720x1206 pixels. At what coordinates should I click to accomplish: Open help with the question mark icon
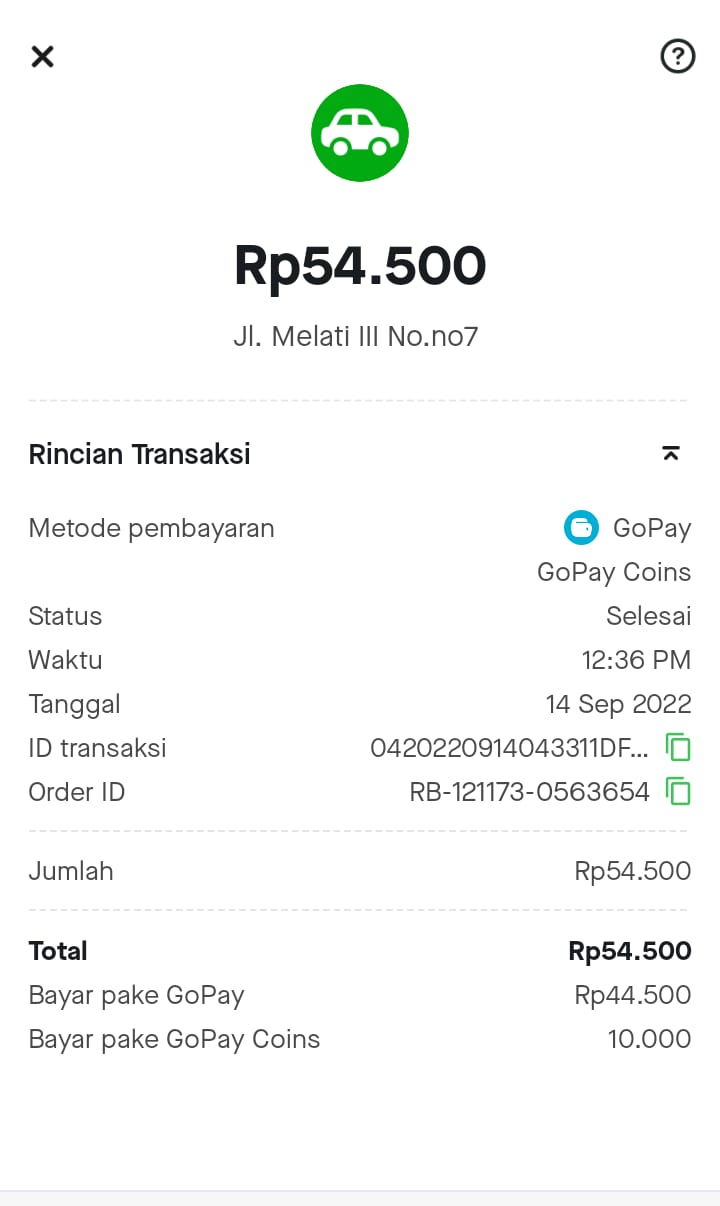[678, 56]
